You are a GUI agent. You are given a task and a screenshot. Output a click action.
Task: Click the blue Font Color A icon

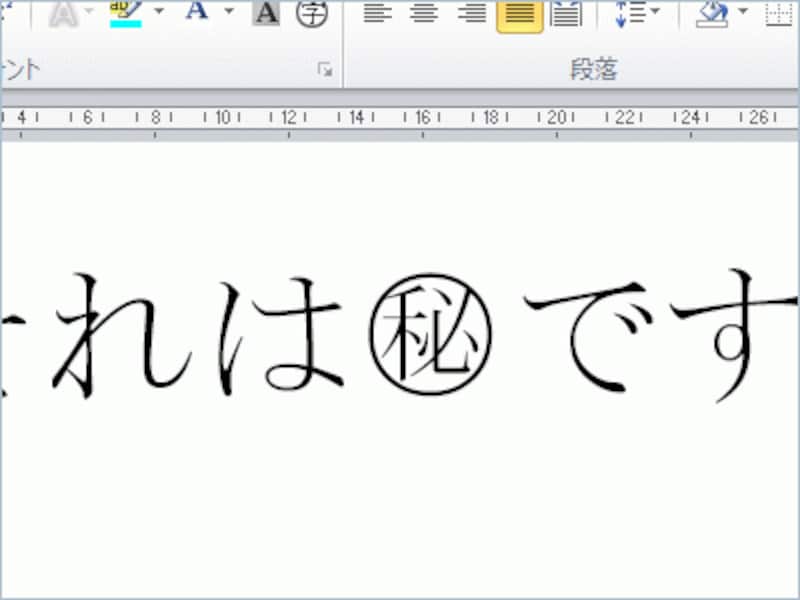click(198, 13)
